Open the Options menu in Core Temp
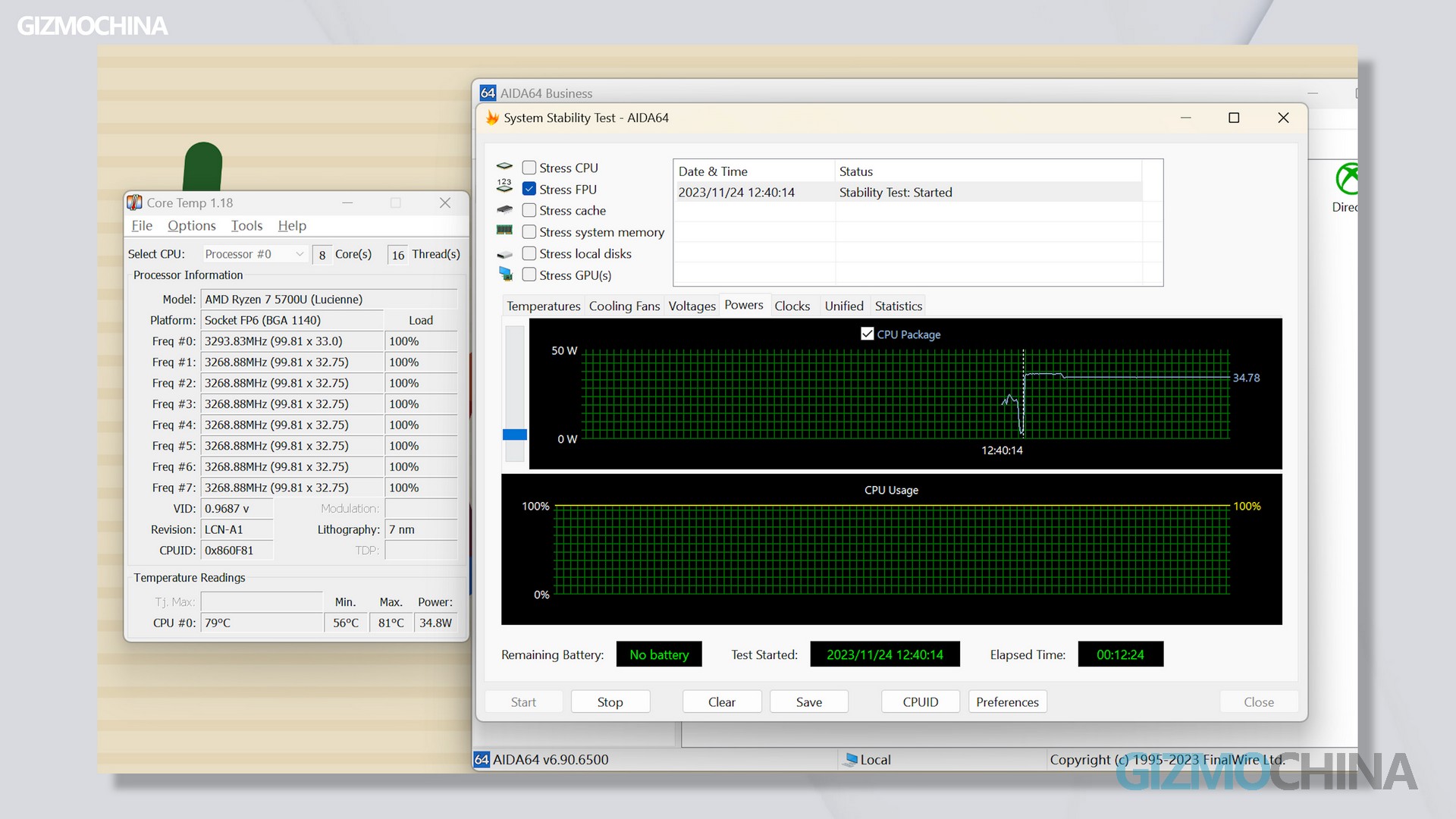The image size is (1456, 819). coord(192,225)
